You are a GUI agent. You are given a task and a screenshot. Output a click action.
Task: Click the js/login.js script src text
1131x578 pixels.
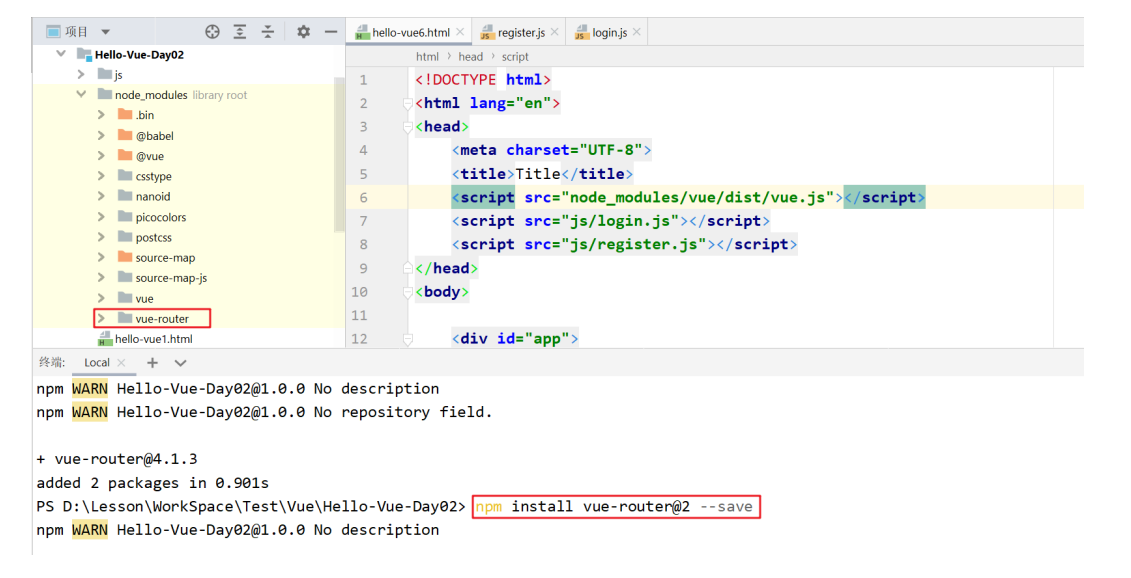point(620,221)
